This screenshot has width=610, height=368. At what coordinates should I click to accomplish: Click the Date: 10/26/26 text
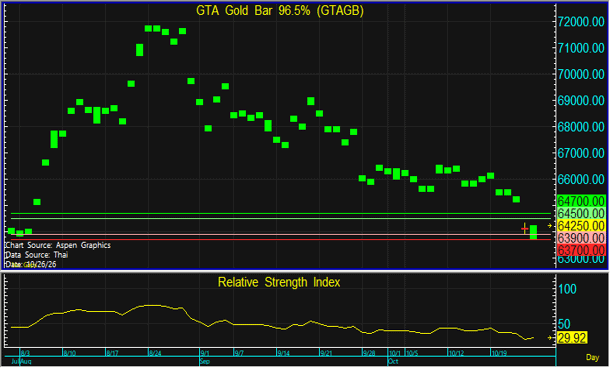click(x=31, y=265)
